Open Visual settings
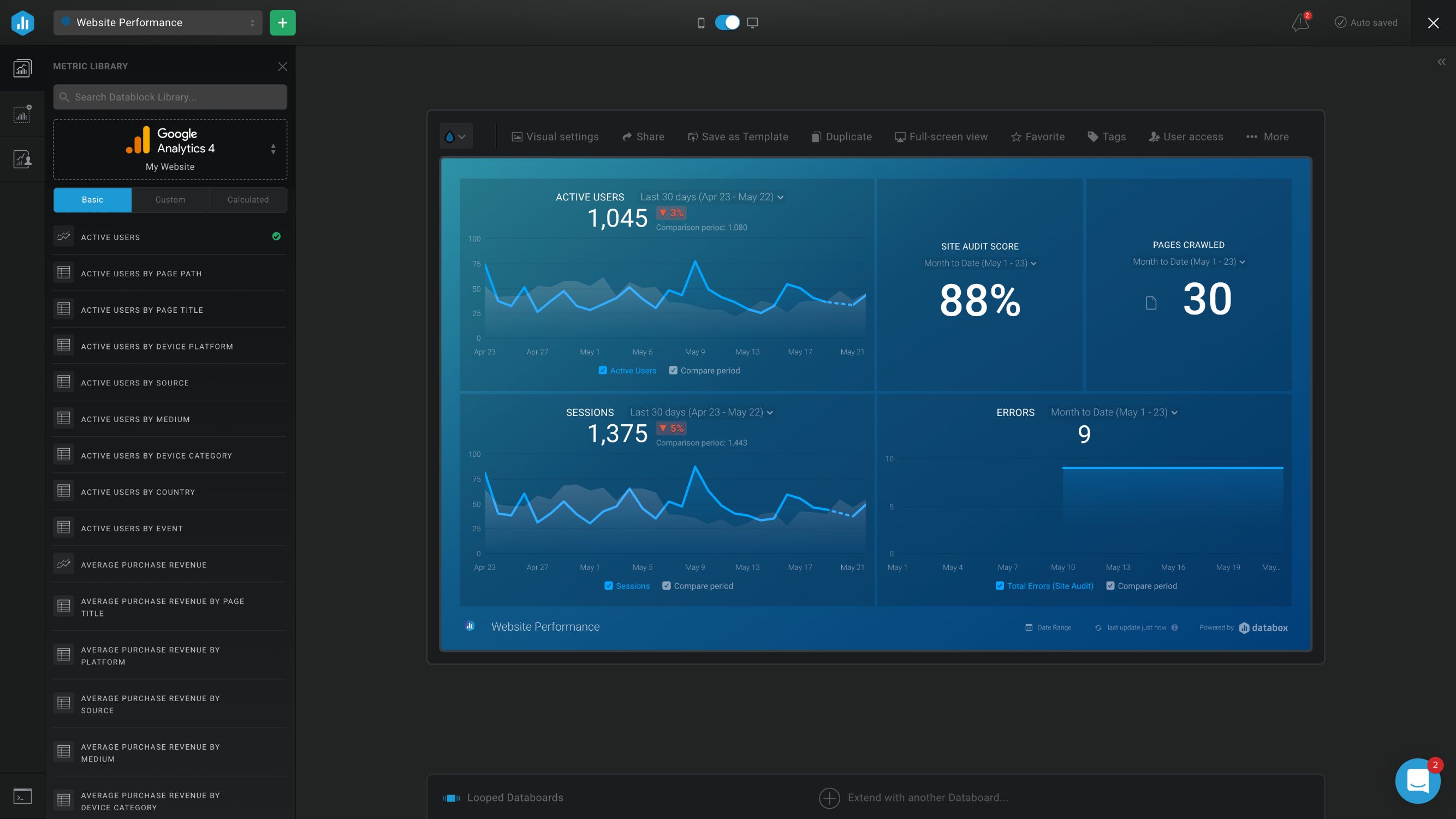Viewport: 1456px width, 819px height. pyautogui.click(x=555, y=136)
